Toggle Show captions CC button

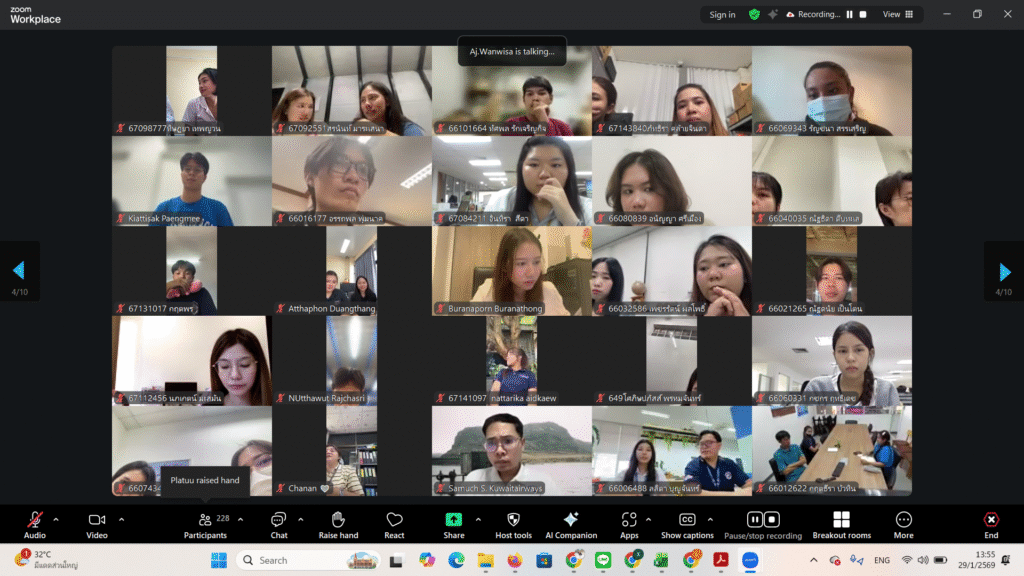687,520
